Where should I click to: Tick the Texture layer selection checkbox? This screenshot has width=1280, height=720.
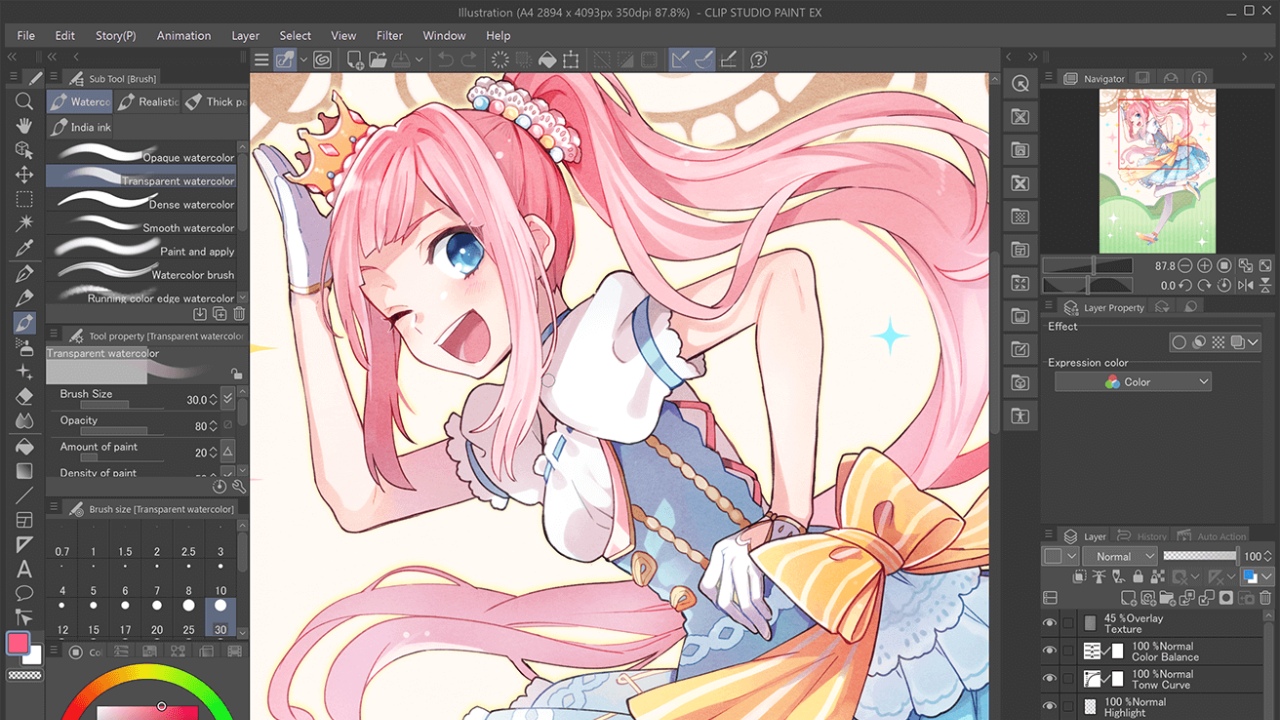[x=1068, y=623]
